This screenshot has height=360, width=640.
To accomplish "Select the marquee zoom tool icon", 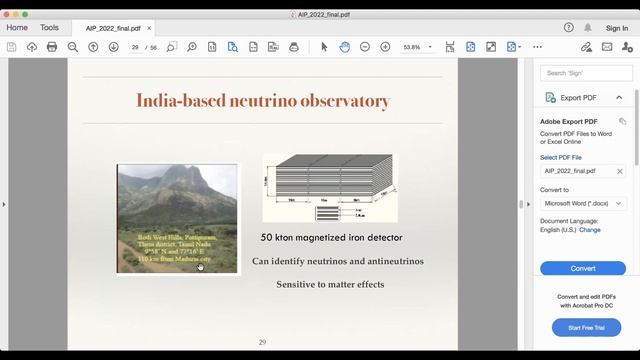I will (171, 47).
